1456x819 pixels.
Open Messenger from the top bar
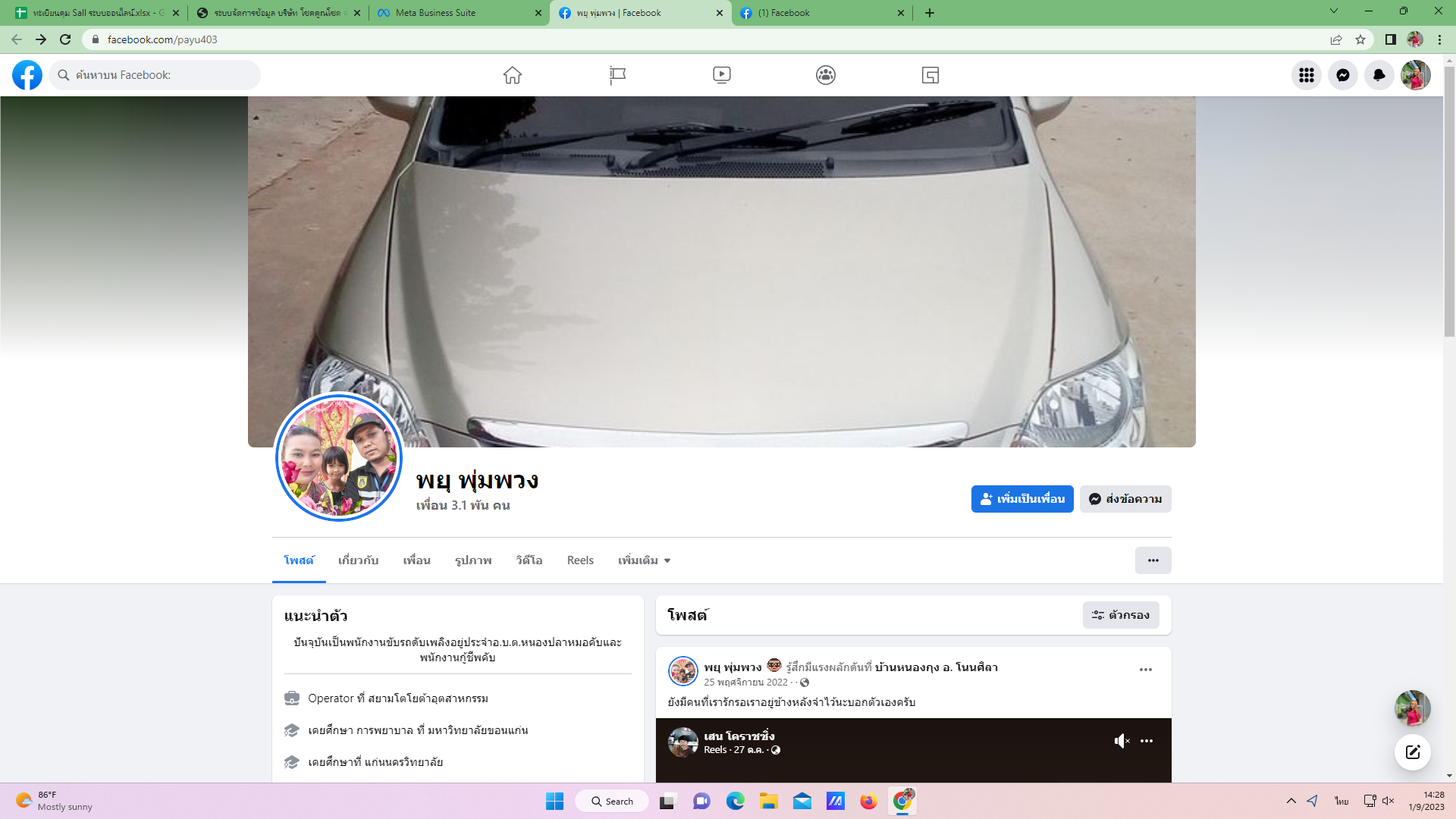click(1343, 75)
